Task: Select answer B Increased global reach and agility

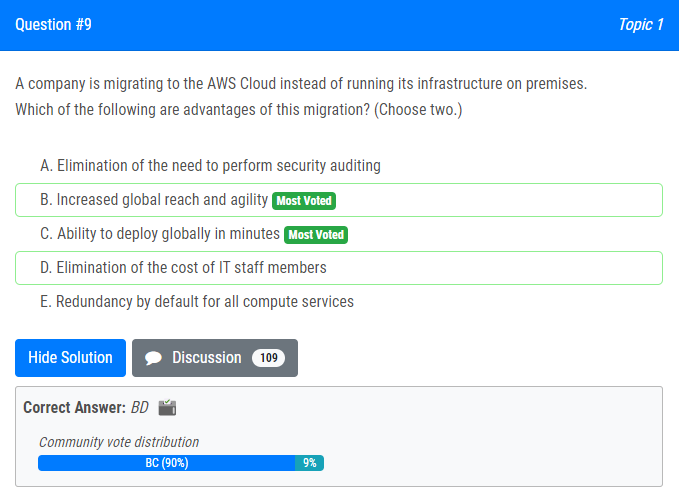Action: tap(339, 200)
